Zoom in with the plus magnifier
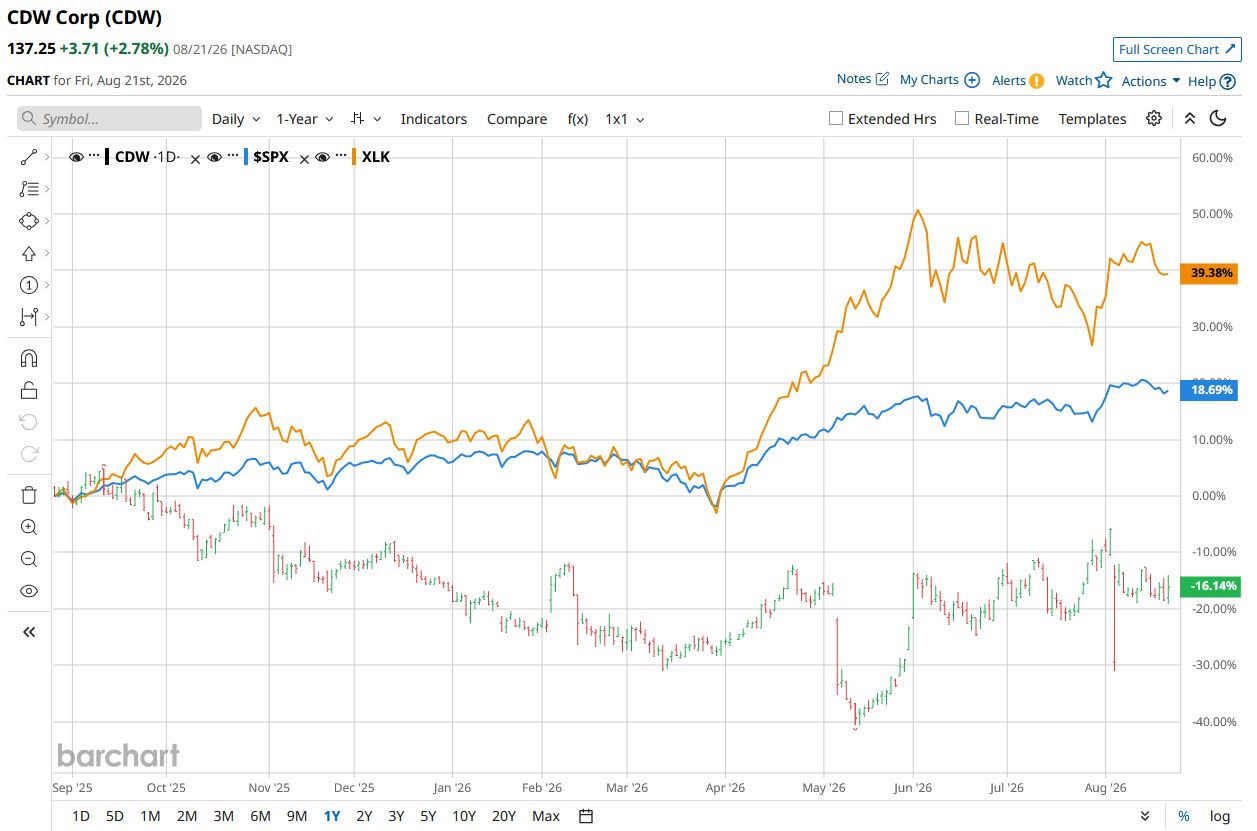The image size is (1257, 831). click(28, 527)
